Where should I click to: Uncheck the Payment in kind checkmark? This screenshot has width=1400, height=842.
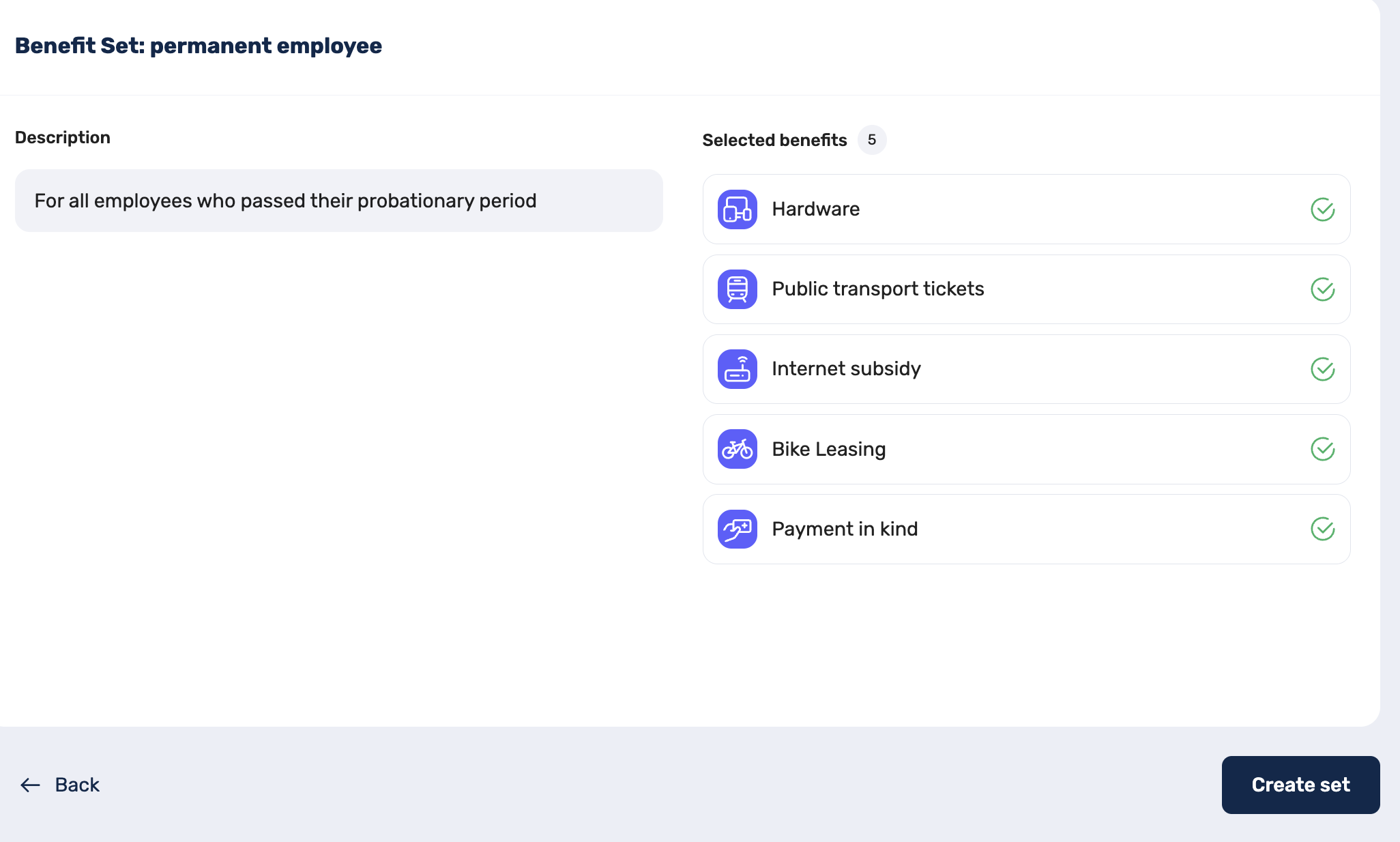(x=1322, y=529)
